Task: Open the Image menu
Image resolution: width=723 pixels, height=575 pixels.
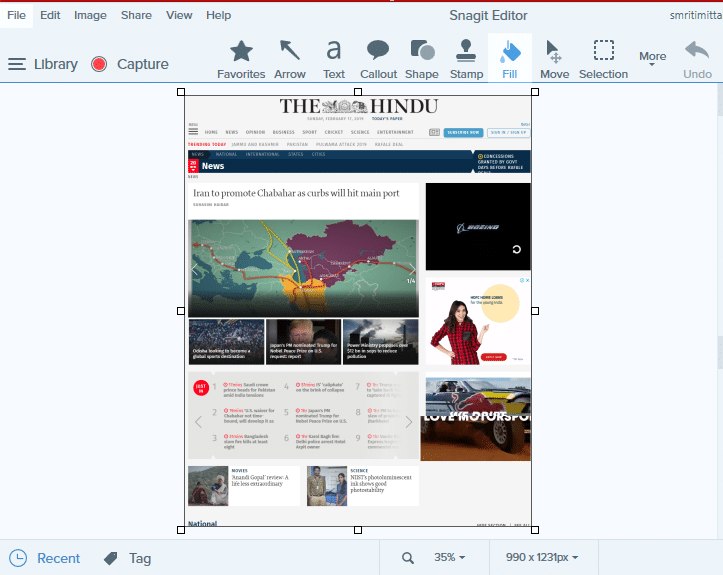Action: pyautogui.click(x=90, y=16)
